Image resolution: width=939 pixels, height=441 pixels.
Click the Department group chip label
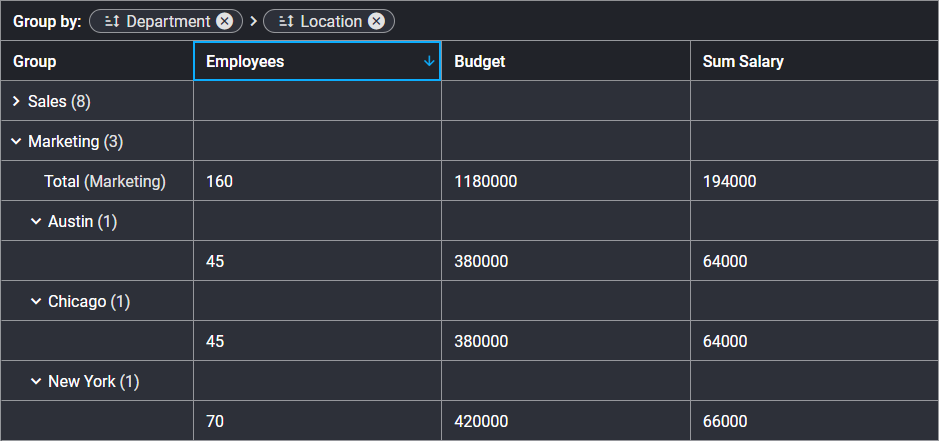click(x=168, y=22)
